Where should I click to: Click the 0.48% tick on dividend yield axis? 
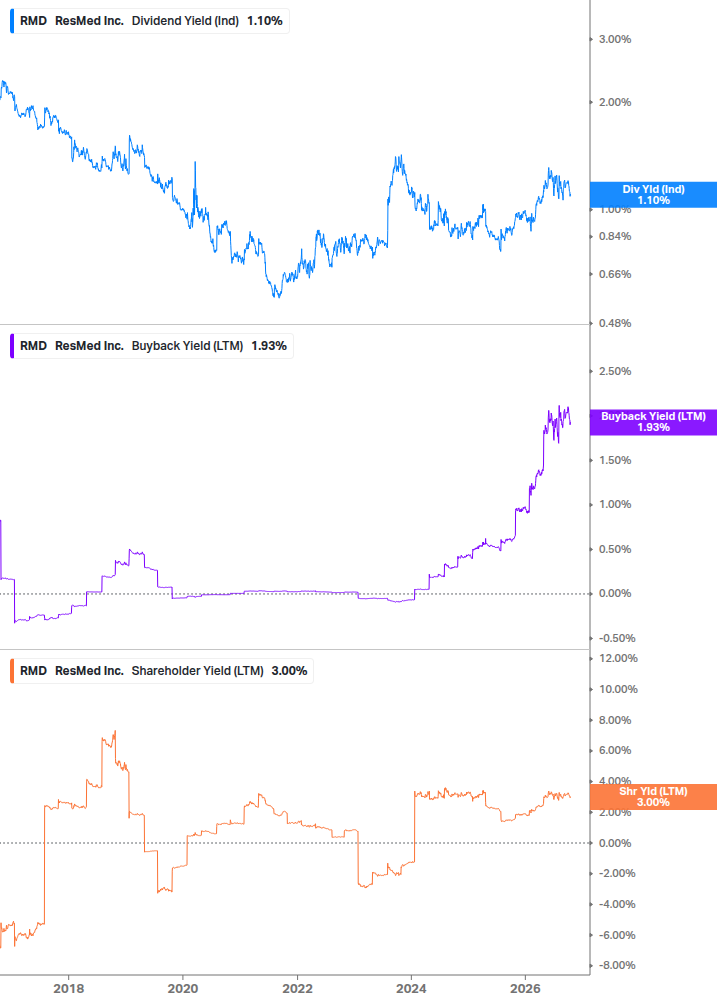click(615, 324)
